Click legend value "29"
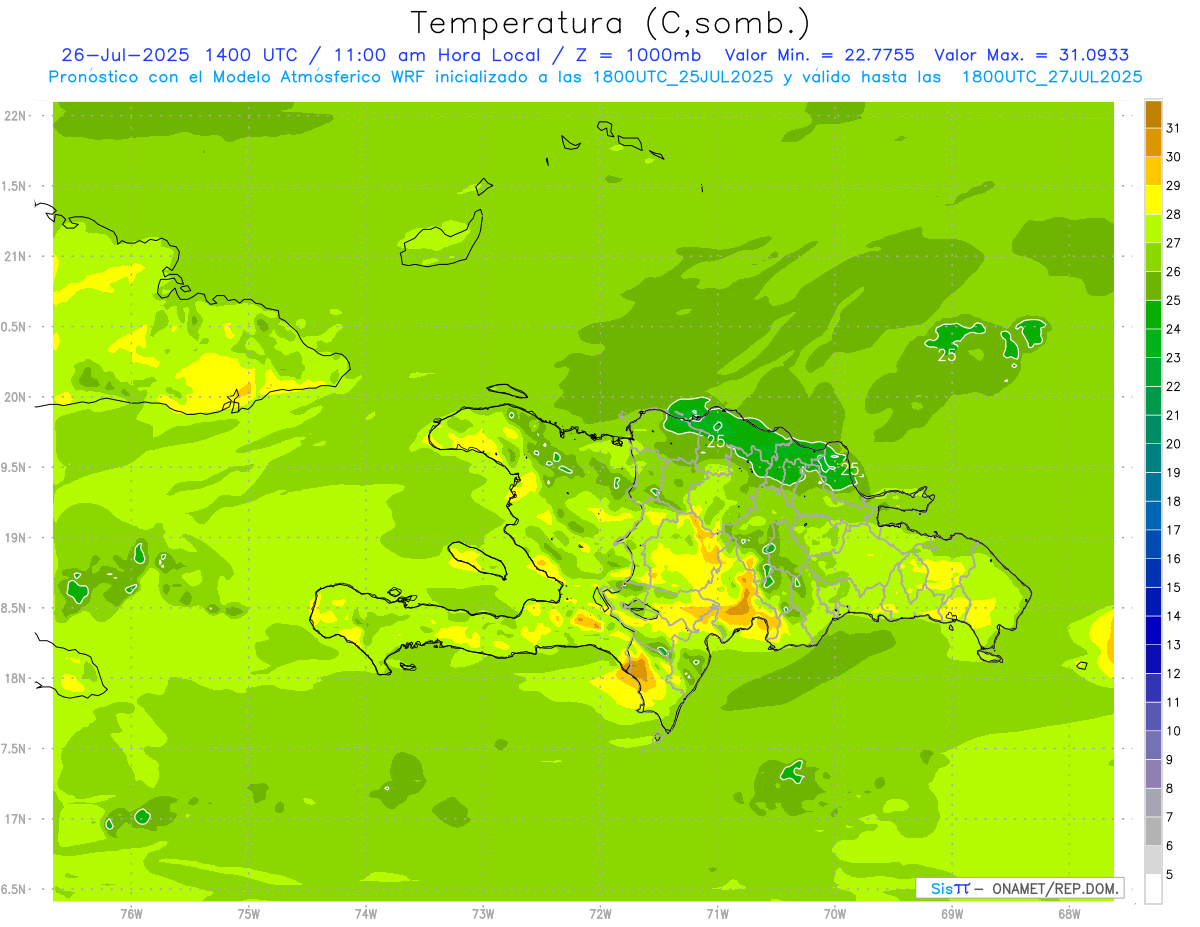This screenshot has height=927, width=1200. (x=1174, y=185)
